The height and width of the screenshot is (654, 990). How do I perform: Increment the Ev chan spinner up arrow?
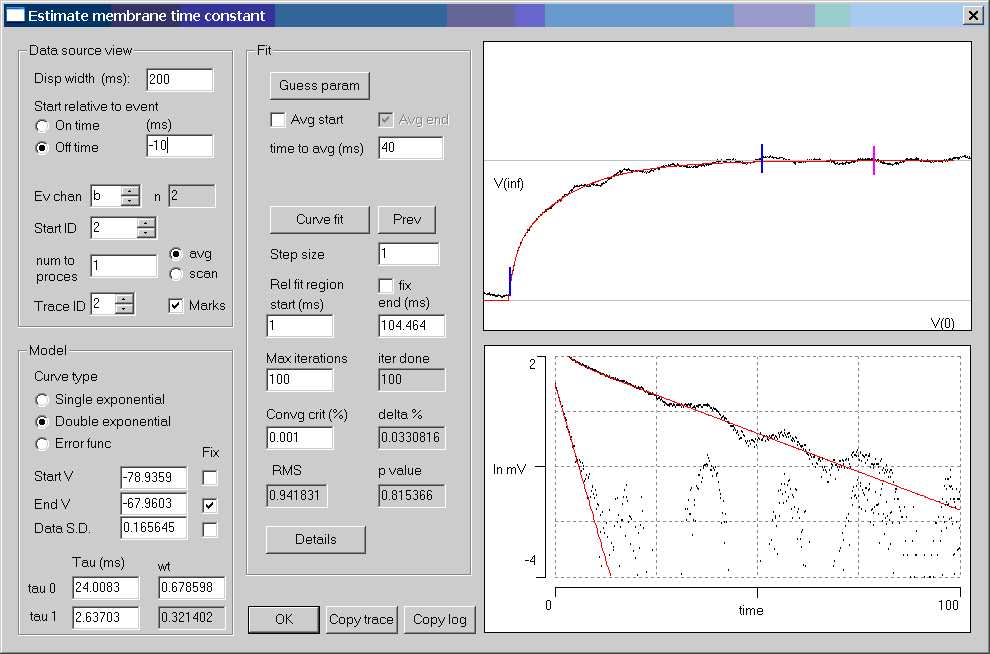130,192
